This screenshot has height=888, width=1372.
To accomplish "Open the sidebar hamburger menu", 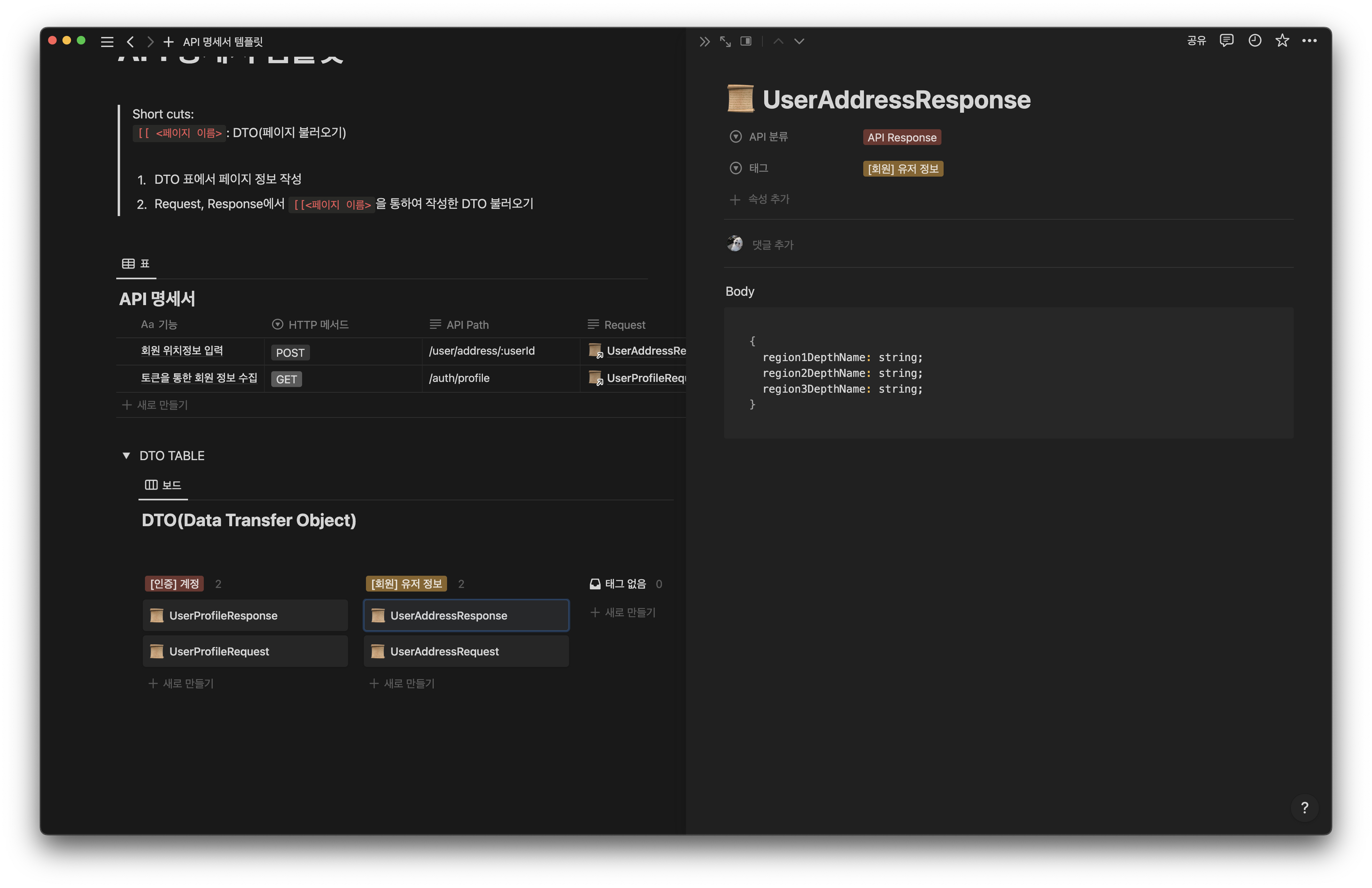I will click(107, 42).
